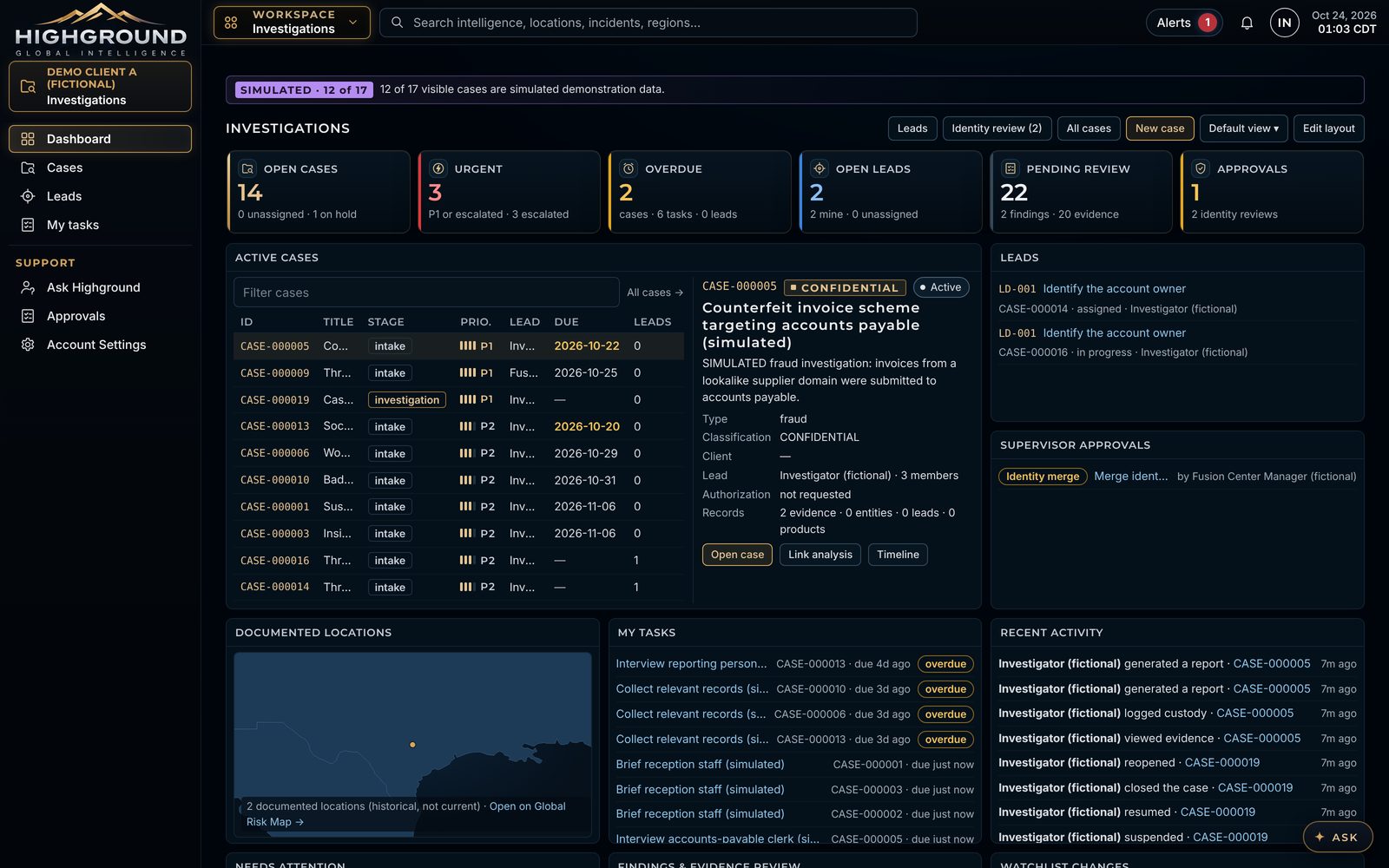Screen dimensions: 1389x868
Task: Click the global search field
Action: pyautogui.click(x=648, y=23)
